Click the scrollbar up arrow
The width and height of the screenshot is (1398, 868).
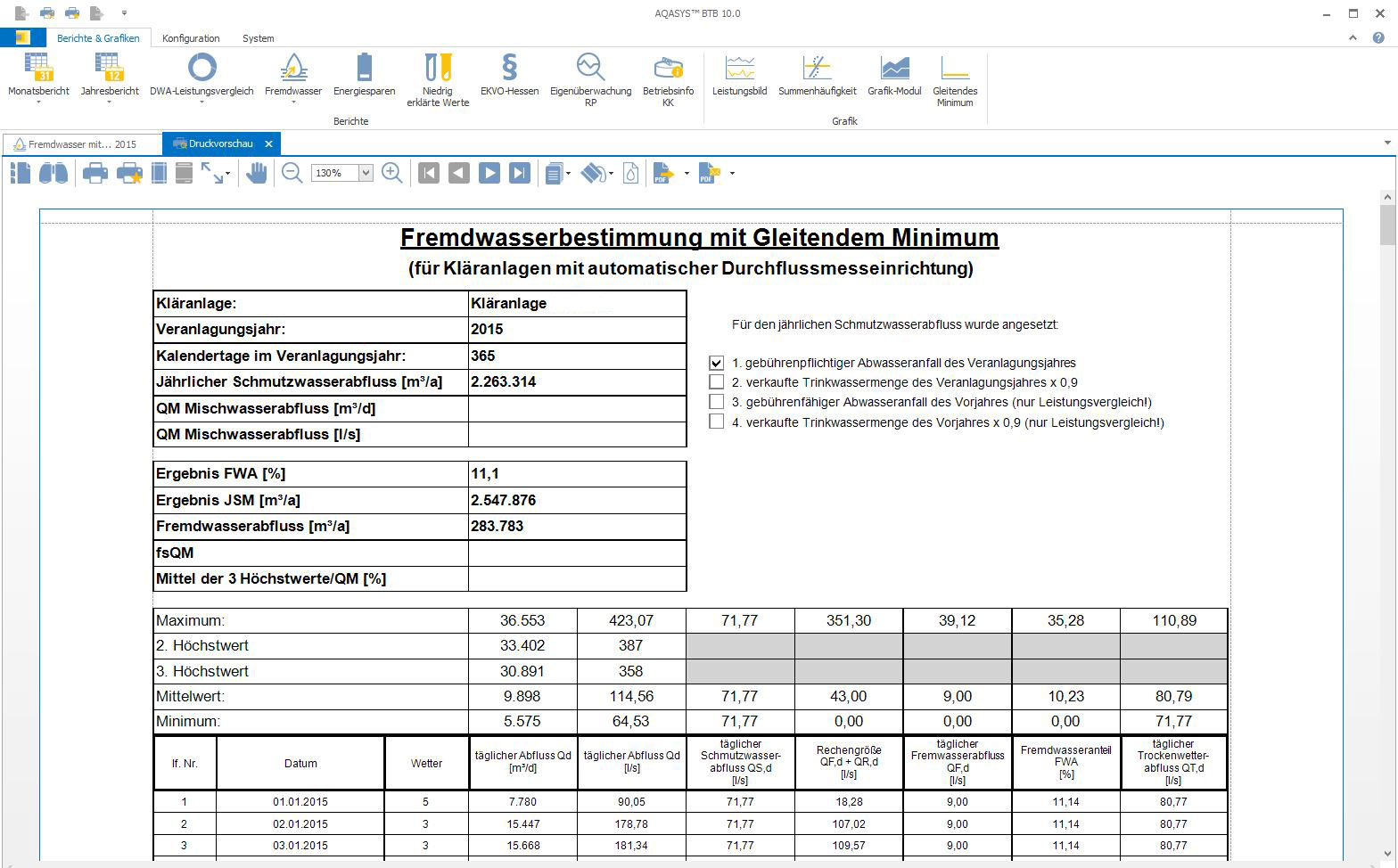point(1388,196)
